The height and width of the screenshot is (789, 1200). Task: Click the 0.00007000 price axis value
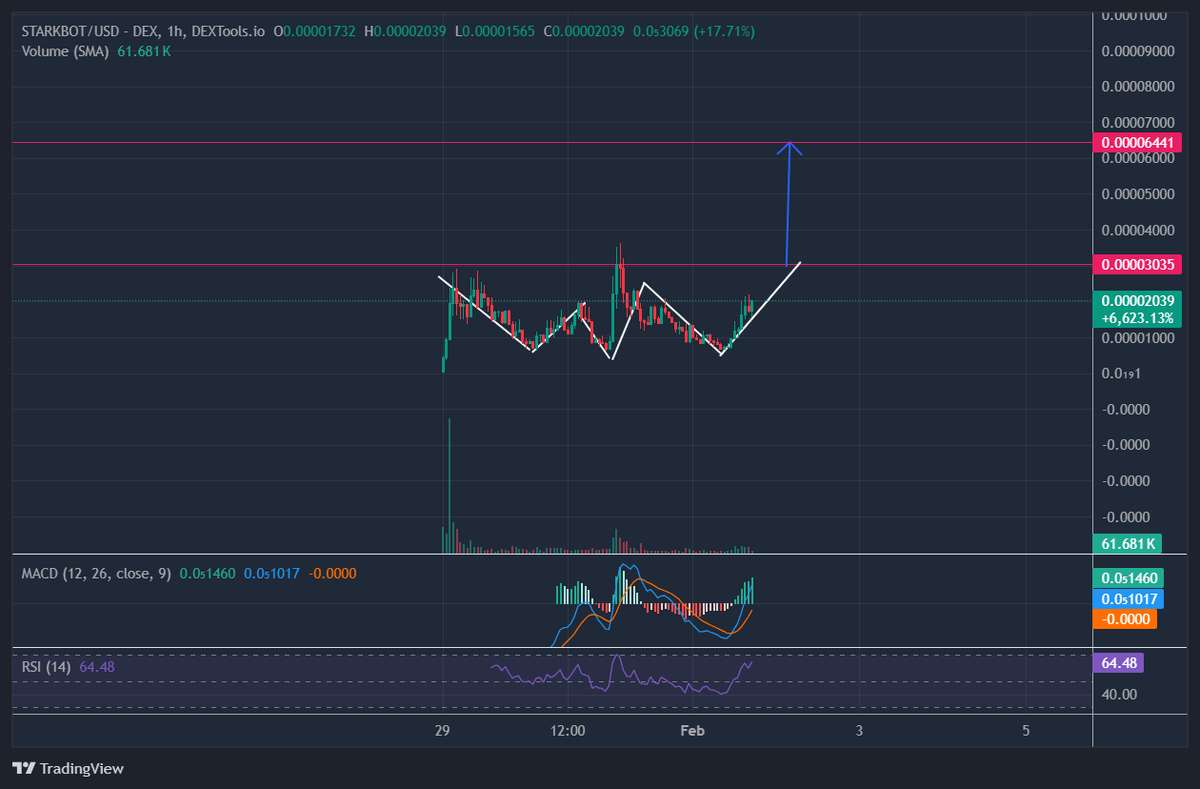[1136, 122]
